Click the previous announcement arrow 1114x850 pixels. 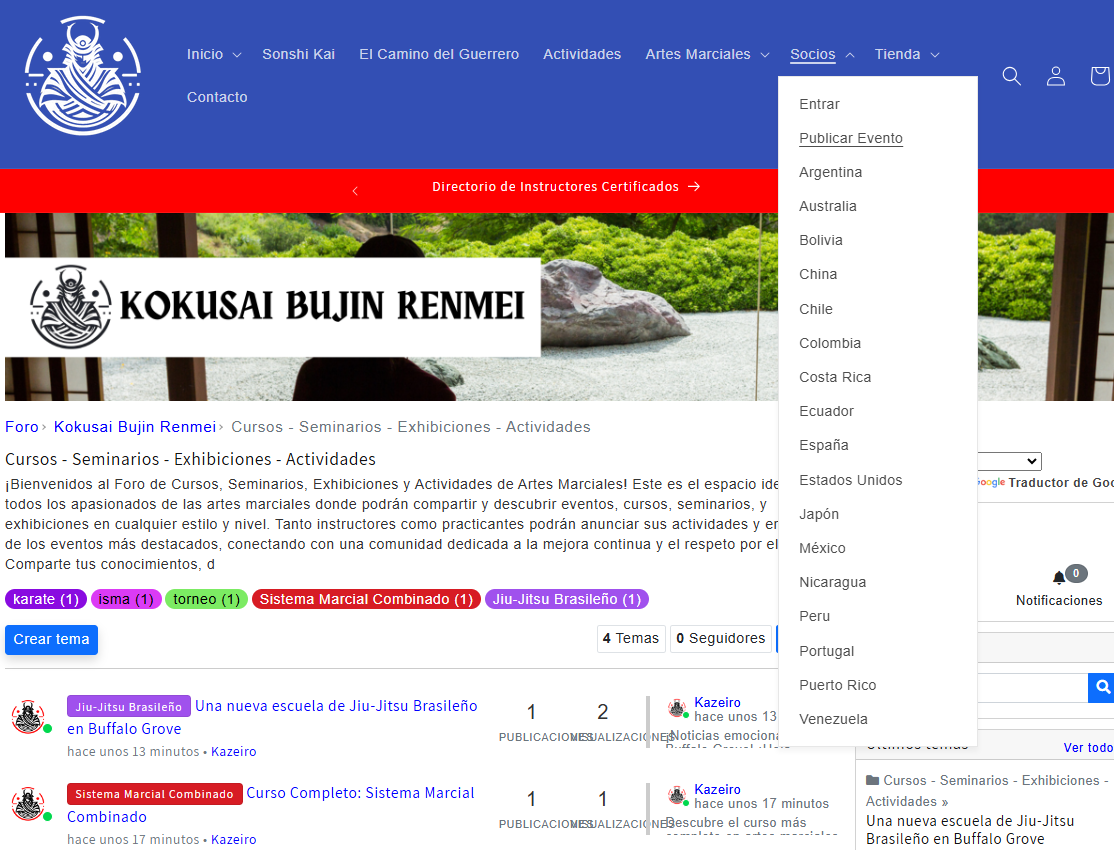(355, 190)
